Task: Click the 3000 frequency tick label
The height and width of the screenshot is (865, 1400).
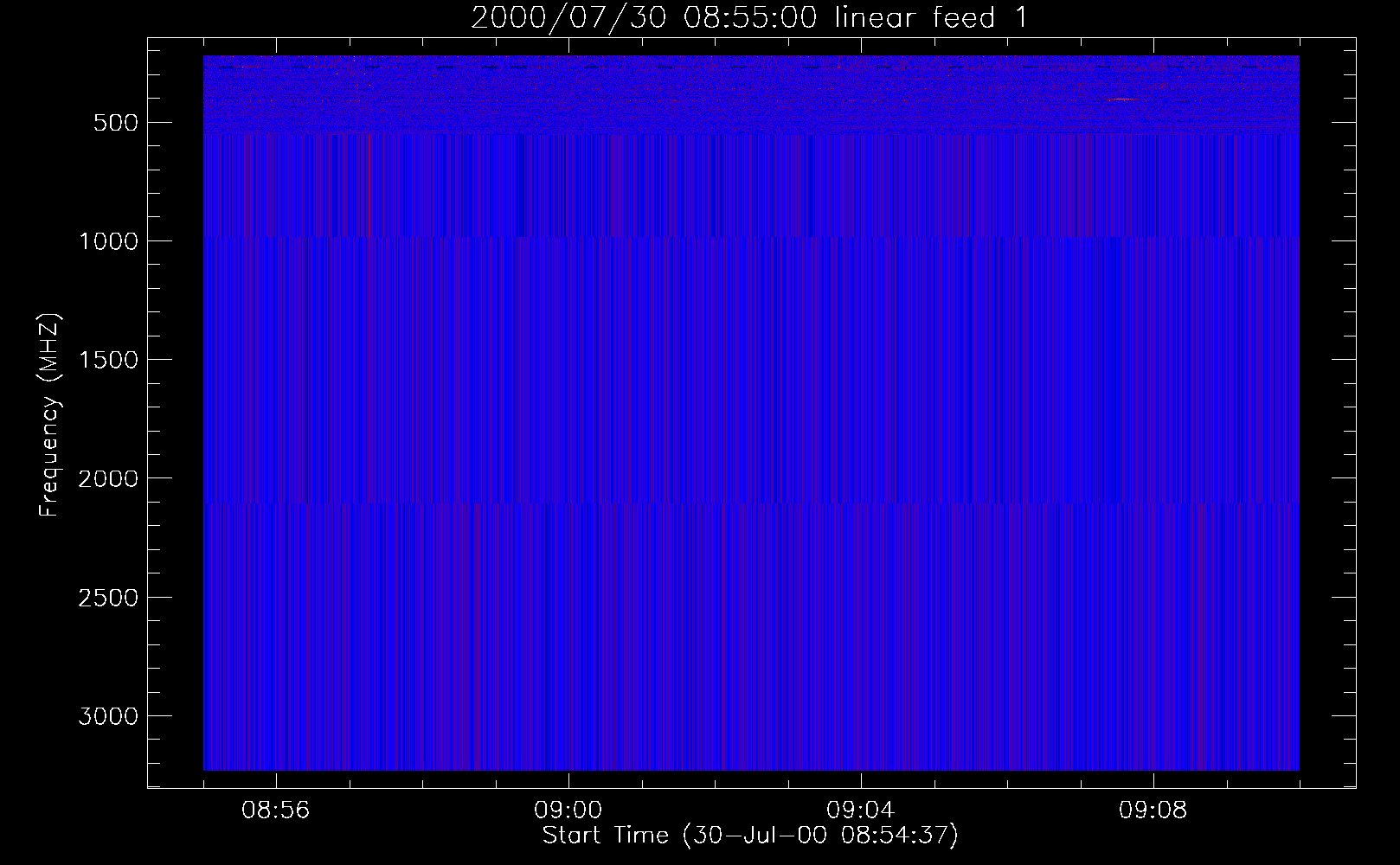Action: click(108, 716)
